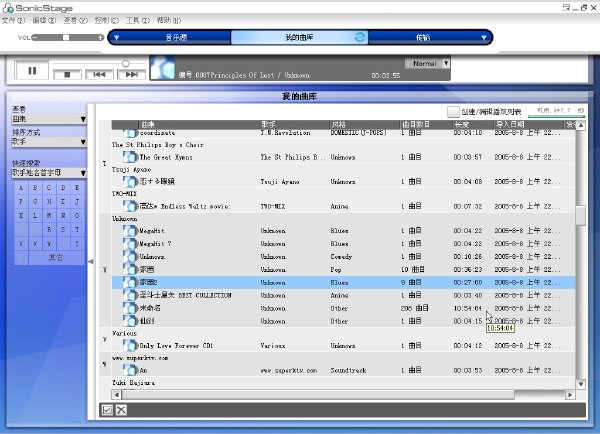Switch to the 我的曲库 tab
The image size is (600, 434).
point(299,38)
